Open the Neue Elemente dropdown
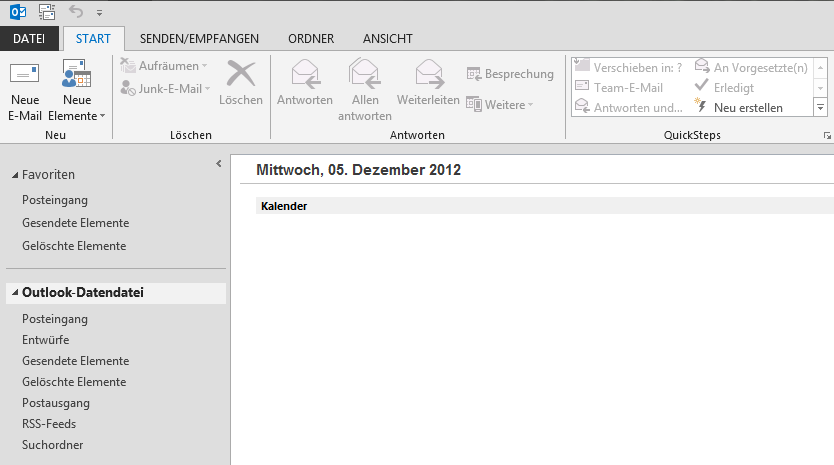Viewport: 834px width, 465px height. coord(77,91)
